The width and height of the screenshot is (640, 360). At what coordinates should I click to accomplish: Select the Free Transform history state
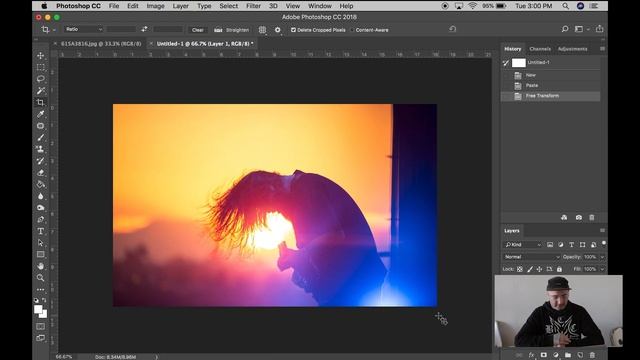[551, 96]
